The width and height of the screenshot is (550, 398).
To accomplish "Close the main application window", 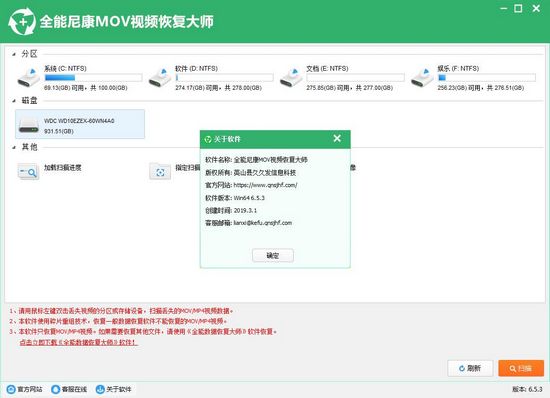I will [536, 8].
